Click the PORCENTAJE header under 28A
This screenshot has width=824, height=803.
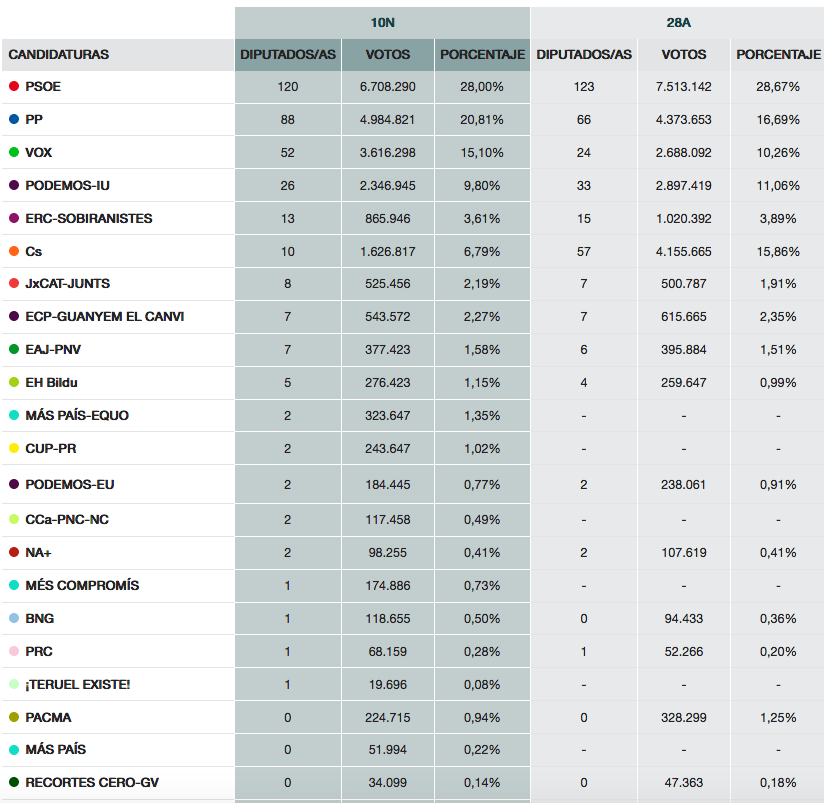click(778, 55)
